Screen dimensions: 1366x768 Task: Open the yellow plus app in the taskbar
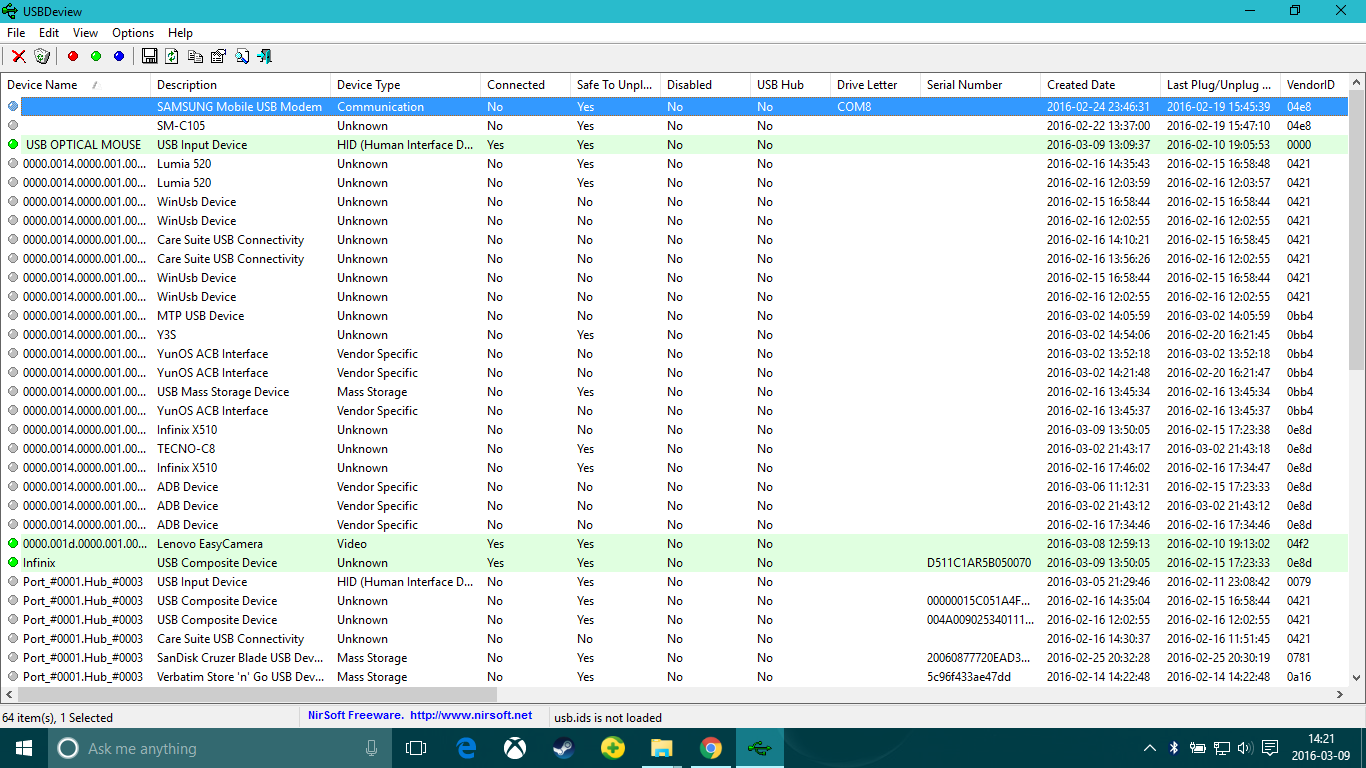click(612, 748)
